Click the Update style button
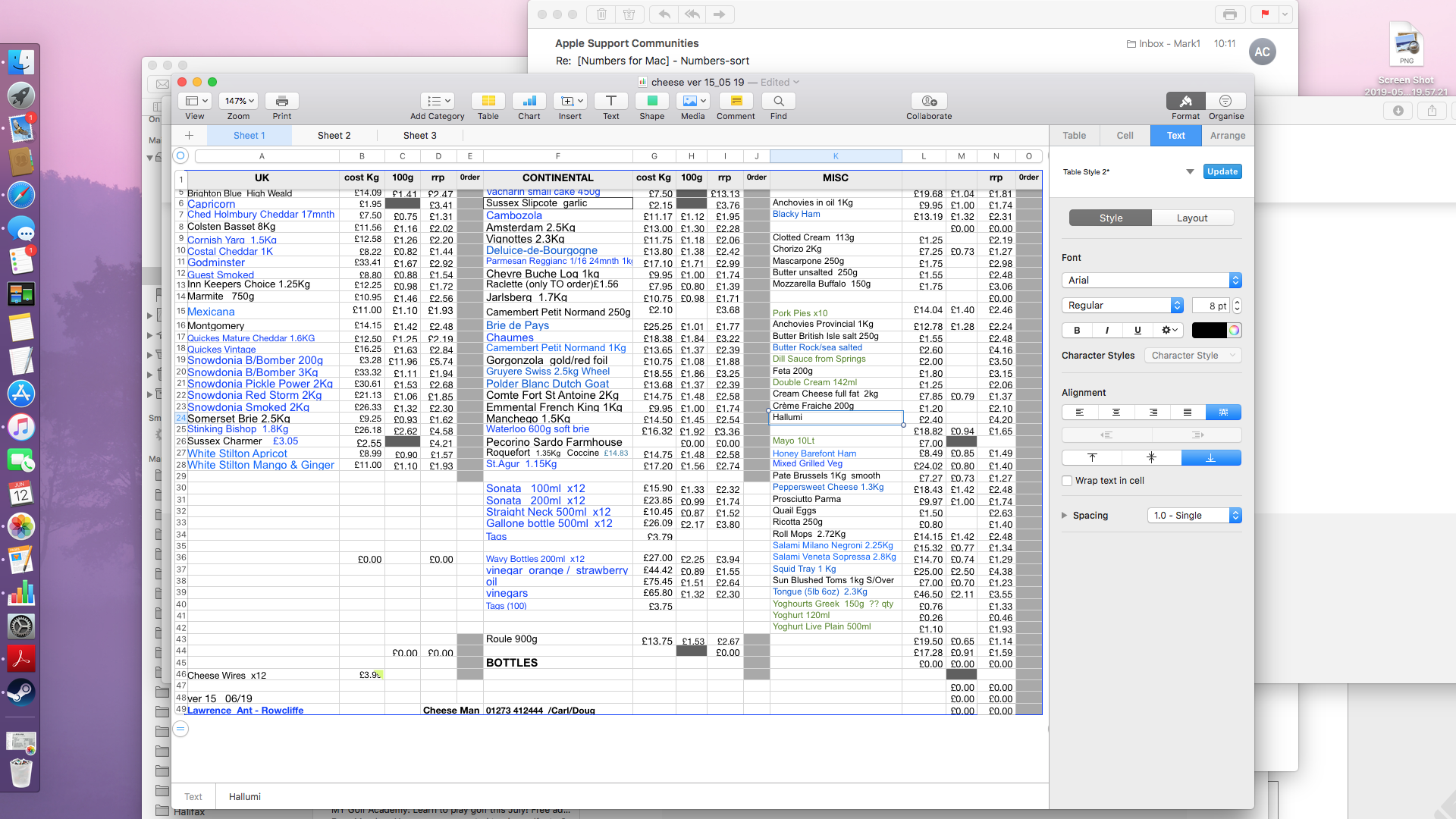The height and width of the screenshot is (819, 1456). 1222,171
